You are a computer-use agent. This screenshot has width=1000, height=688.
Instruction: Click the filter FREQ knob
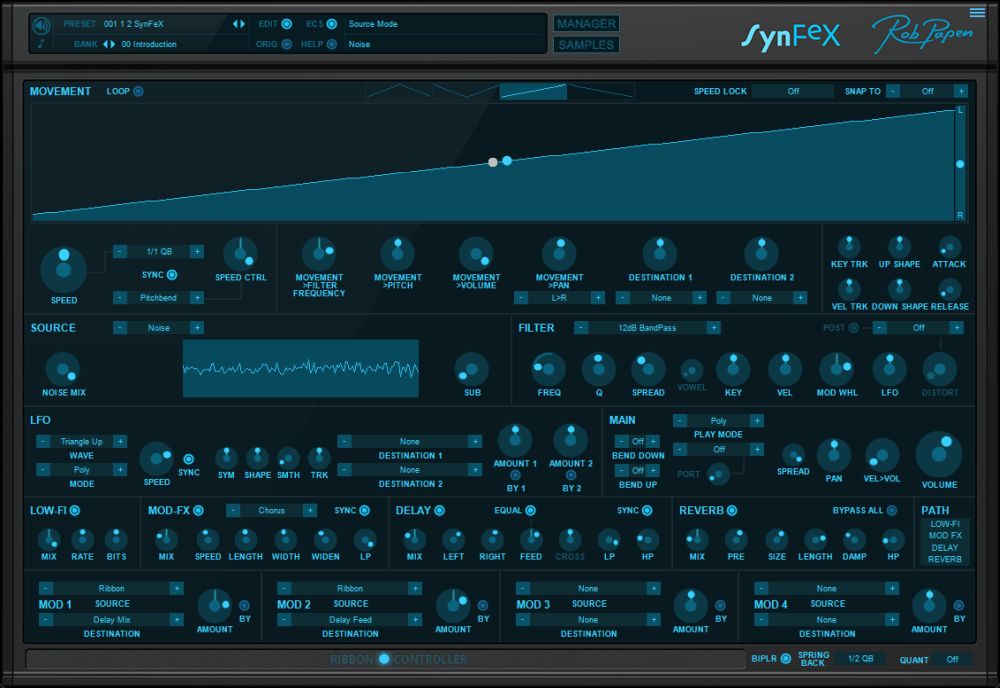tap(549, 370)
